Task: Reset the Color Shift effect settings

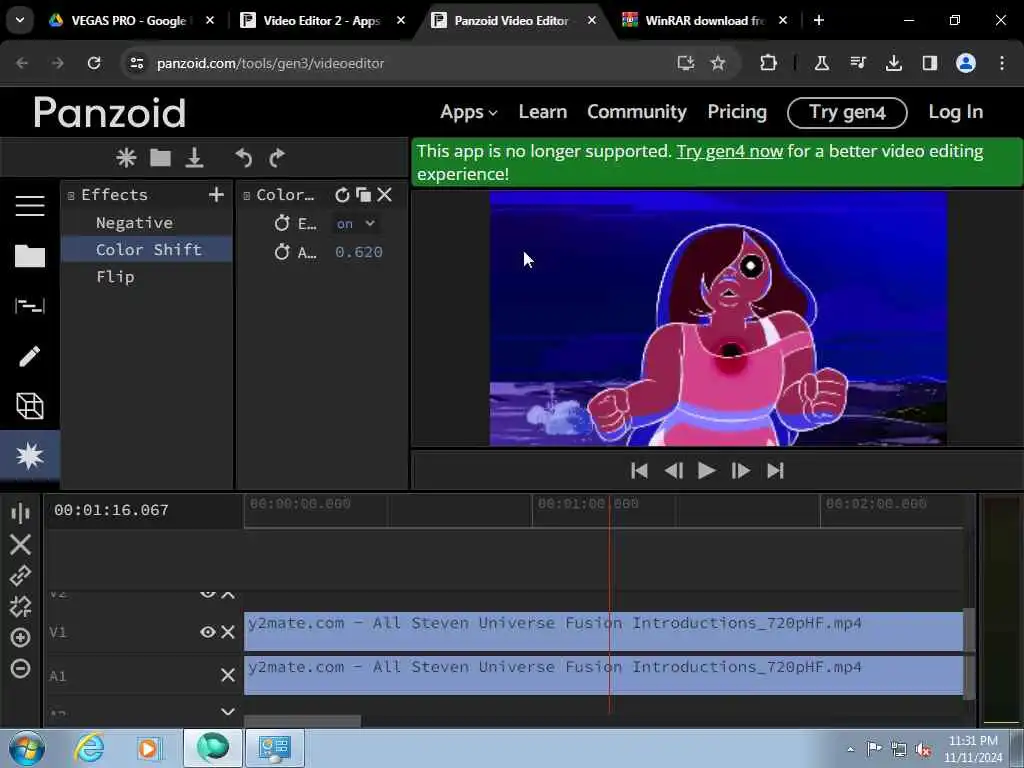Action: 342,195
